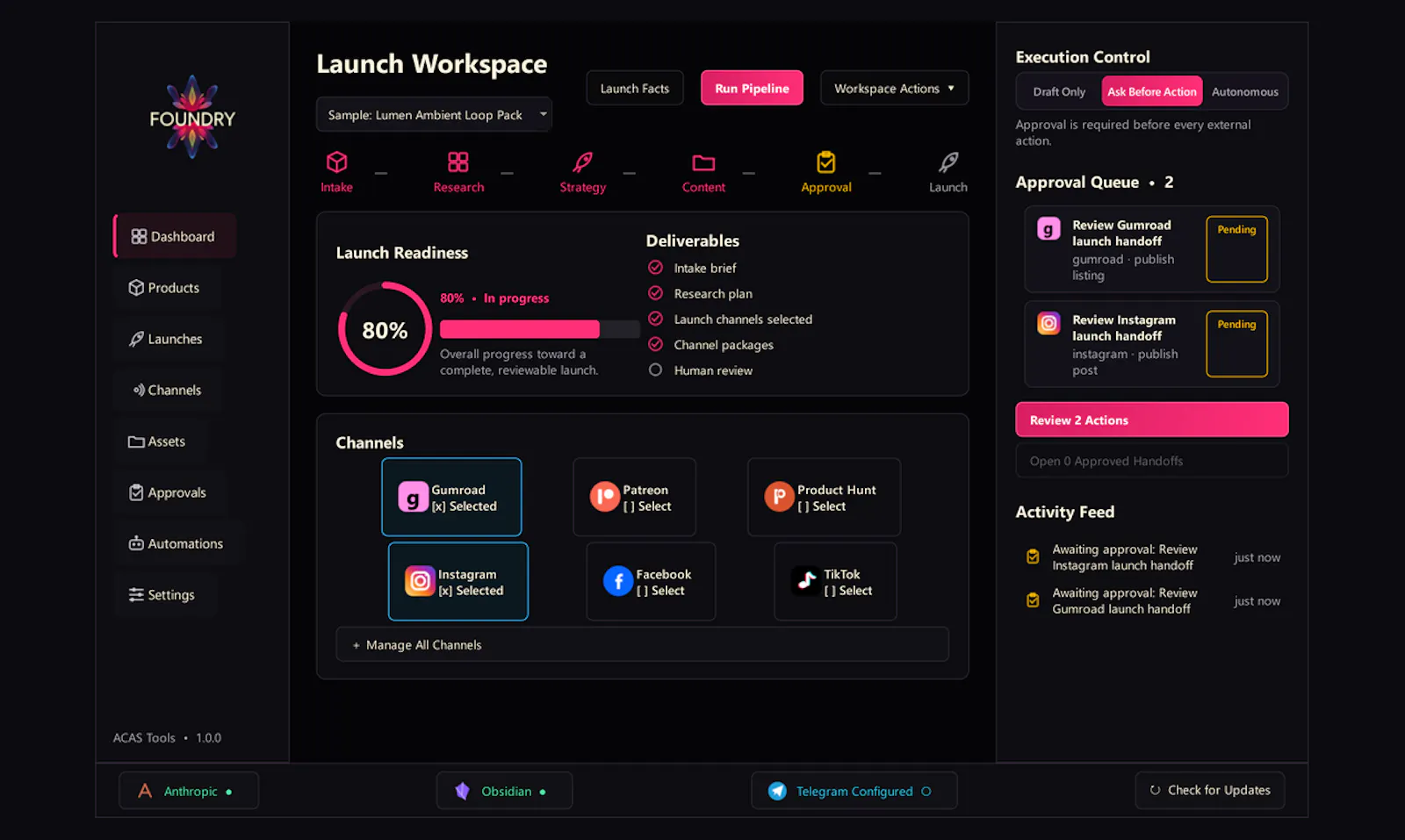Image resolution: width=1405 pixels, height=840 pixels.
Task: Open the Content folder pipeline icon
Action: tap(703, 162)
